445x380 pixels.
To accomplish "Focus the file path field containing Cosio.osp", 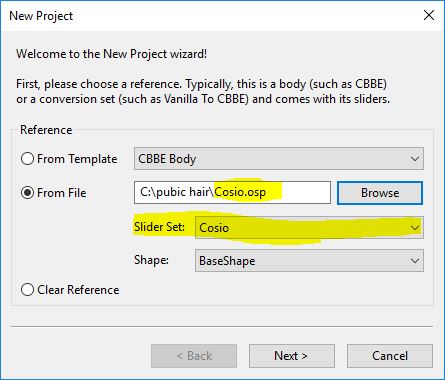I will 232,192.
